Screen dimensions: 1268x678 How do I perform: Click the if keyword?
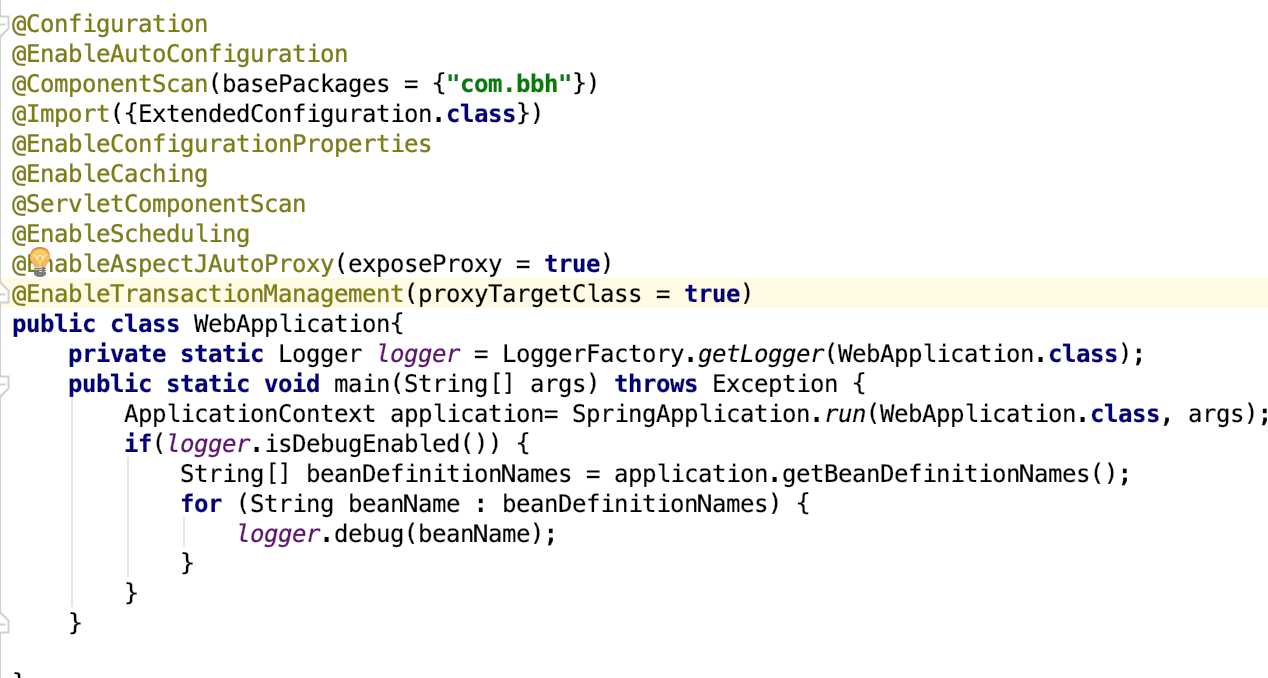(138, 444)
